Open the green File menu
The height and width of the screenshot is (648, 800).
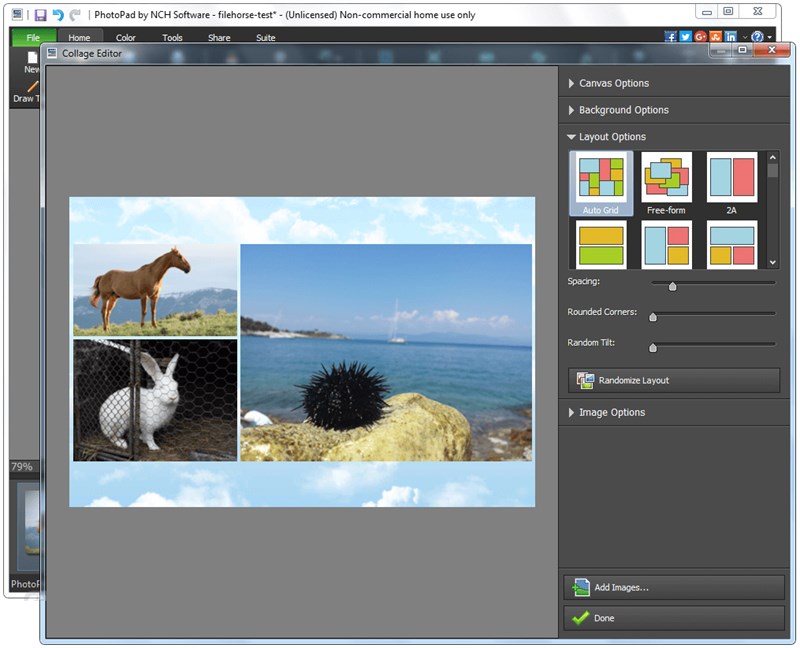click(34, 38)
